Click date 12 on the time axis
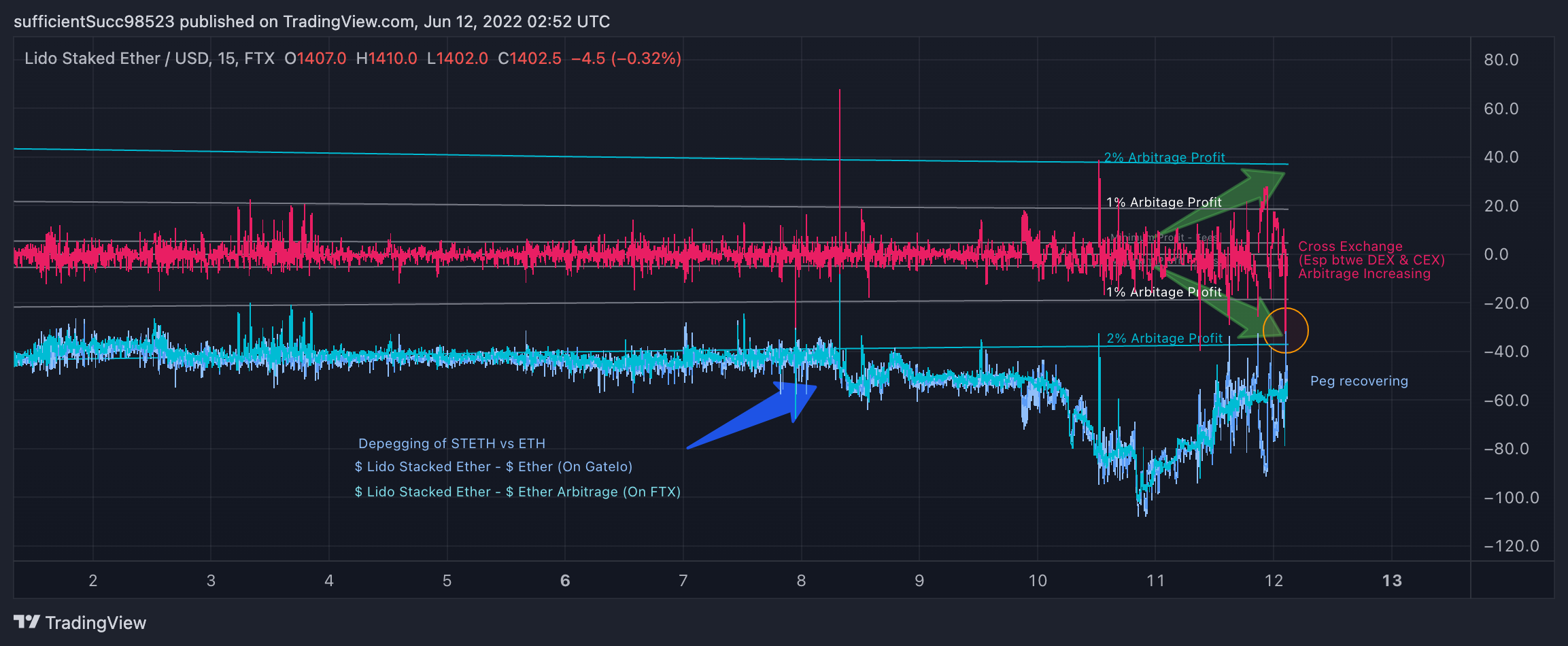This screenshot has width=1568, height=646. point(1274,581)
